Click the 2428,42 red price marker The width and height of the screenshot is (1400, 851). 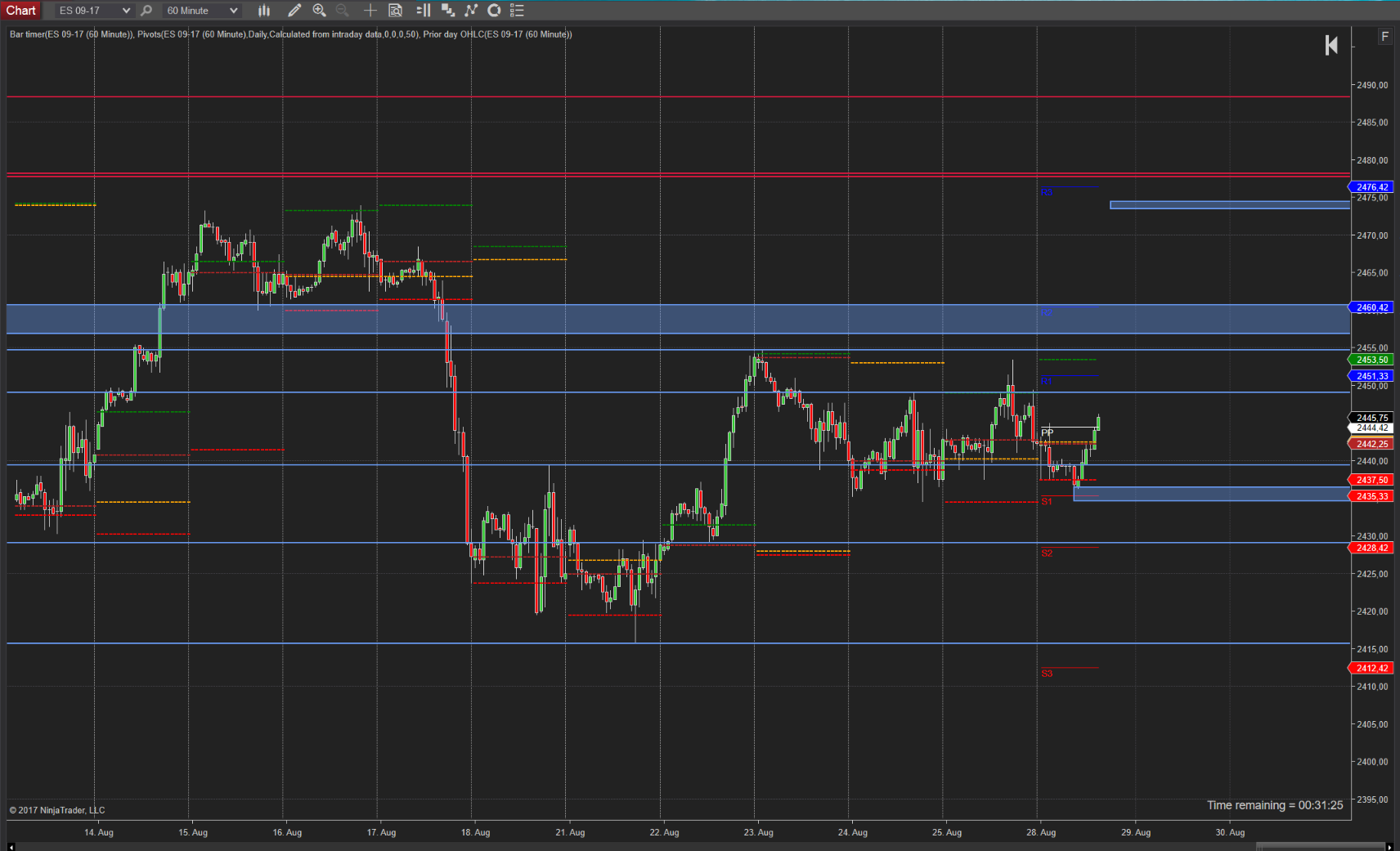[1371, 548]
